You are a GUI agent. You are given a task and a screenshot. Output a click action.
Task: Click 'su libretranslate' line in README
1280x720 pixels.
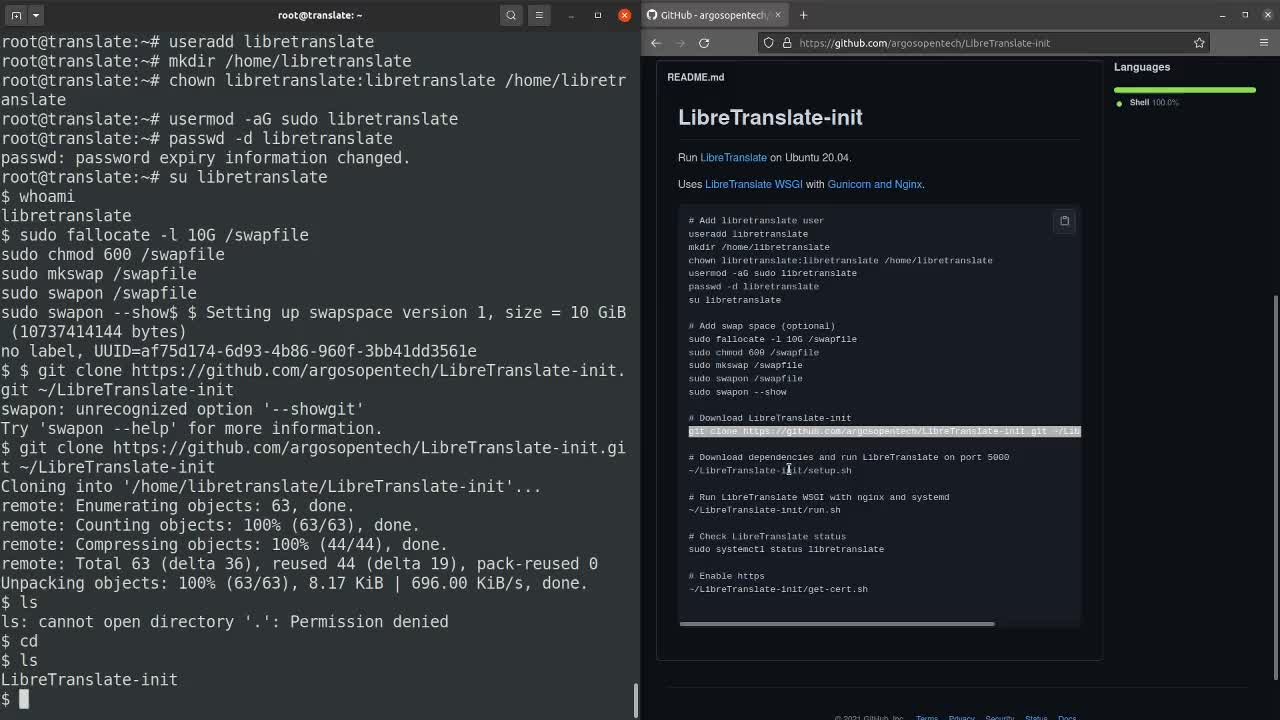734,300
